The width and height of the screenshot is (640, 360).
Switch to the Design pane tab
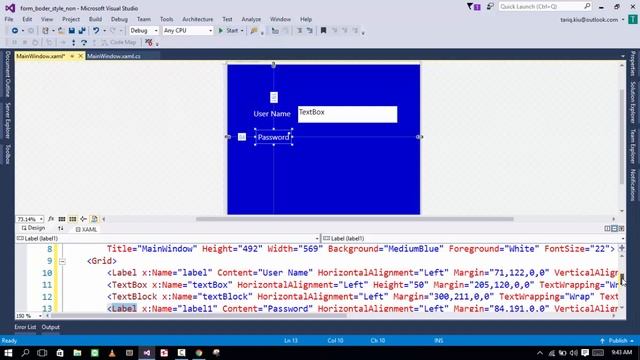[33, 229]
